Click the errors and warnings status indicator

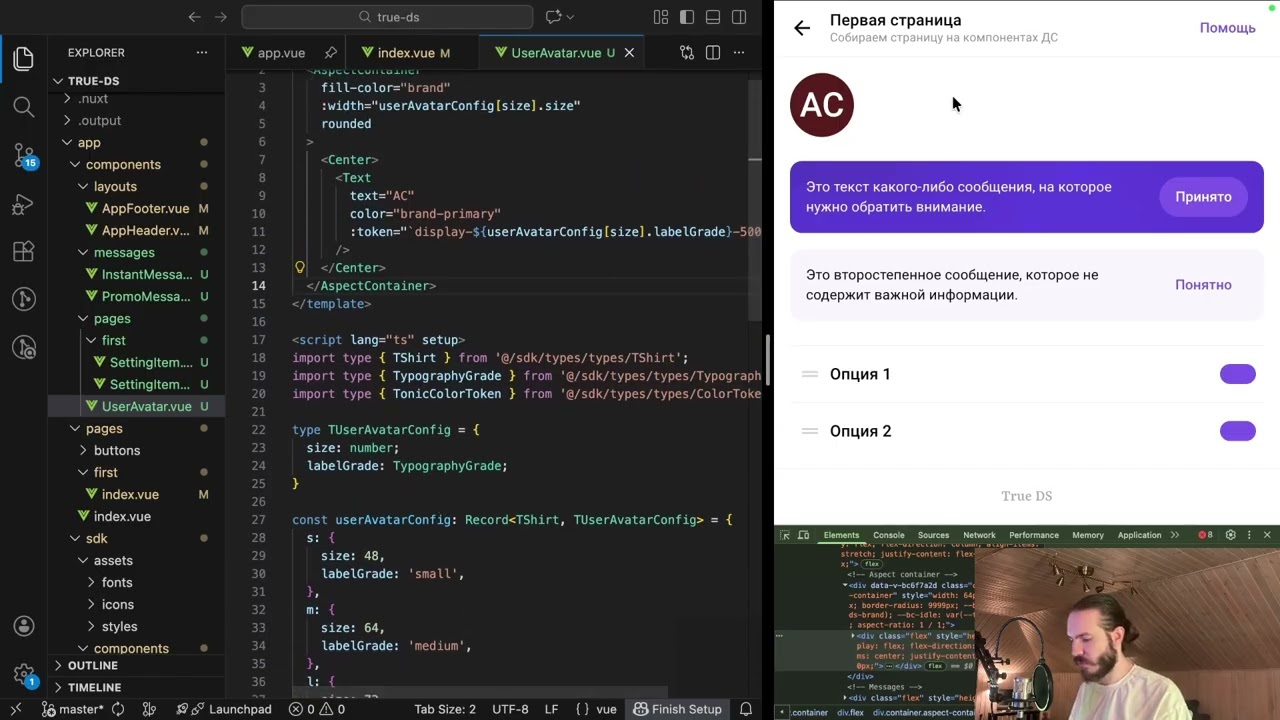(x=317, y=709)
